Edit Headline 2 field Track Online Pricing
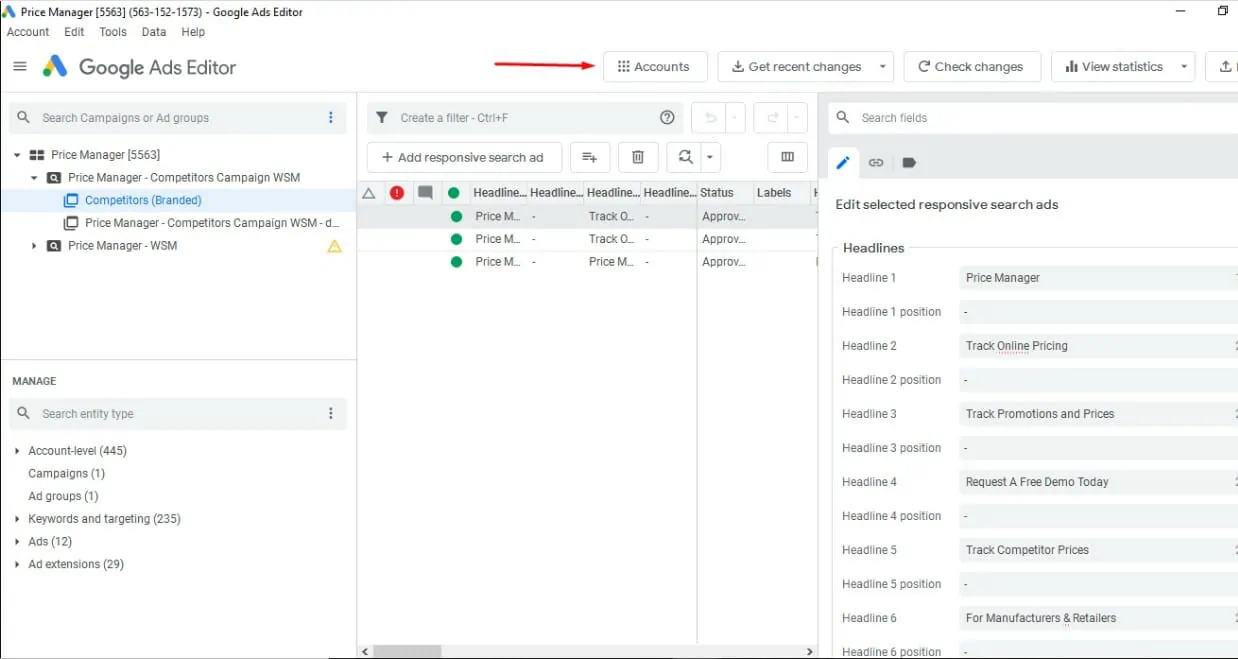The width and height of the screenshot is (1238, 659). pyautogui.click(x=1098, y=346)
